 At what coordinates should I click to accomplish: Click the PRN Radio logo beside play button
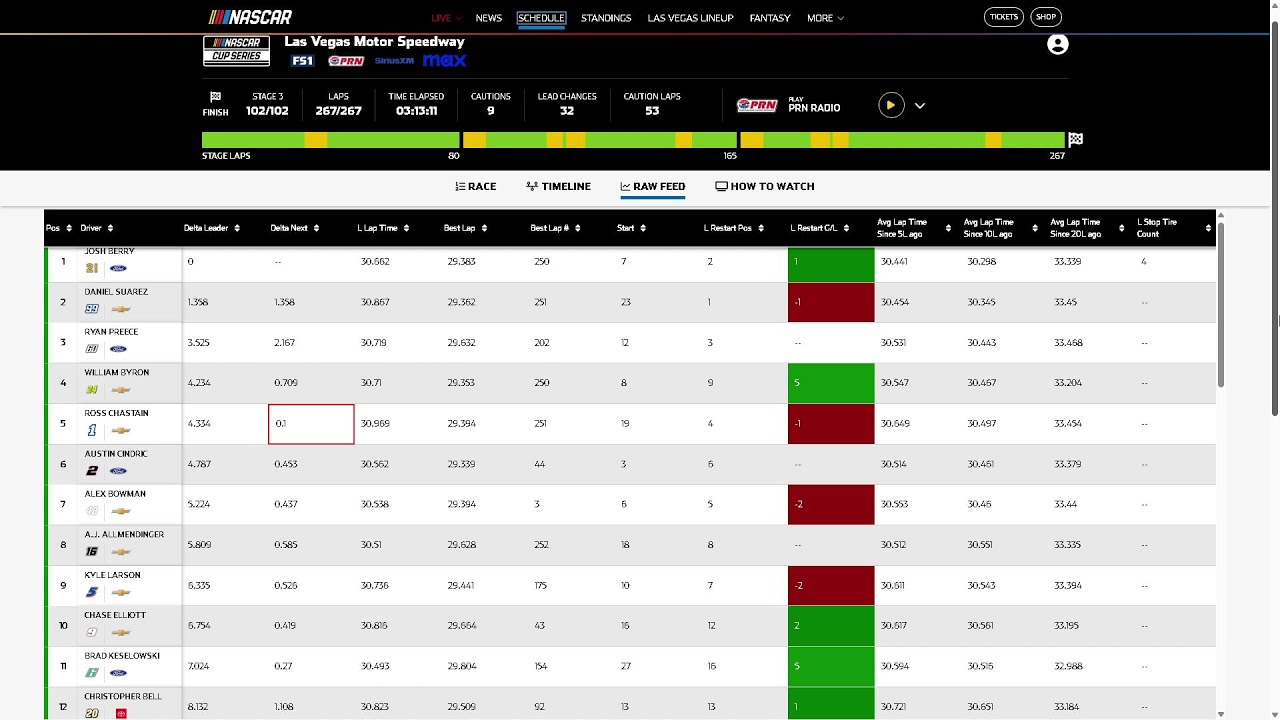(757, 105)
